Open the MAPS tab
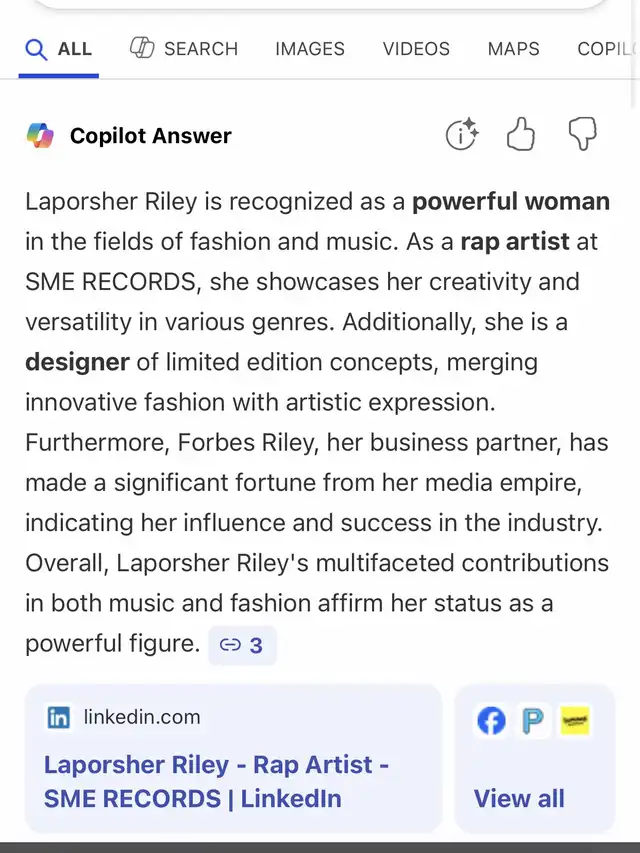Image resolution: width=640 pixels, height=853 pixels. pos(513,49)
